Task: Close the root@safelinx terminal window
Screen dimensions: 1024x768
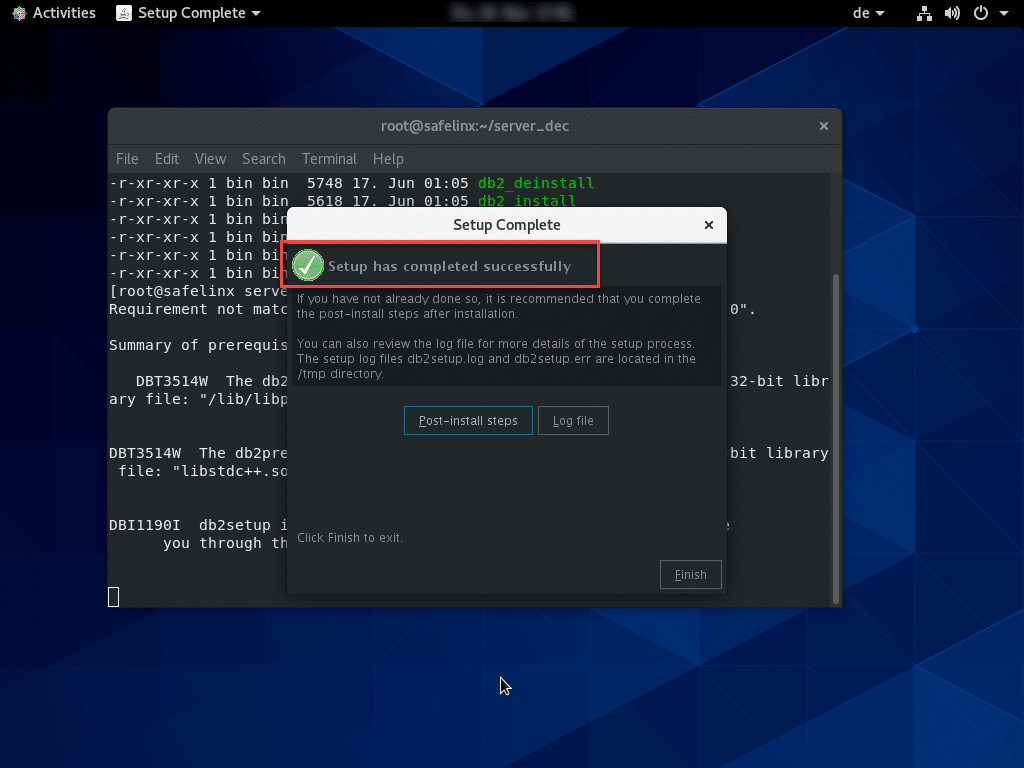Action: tap(824, 126)
